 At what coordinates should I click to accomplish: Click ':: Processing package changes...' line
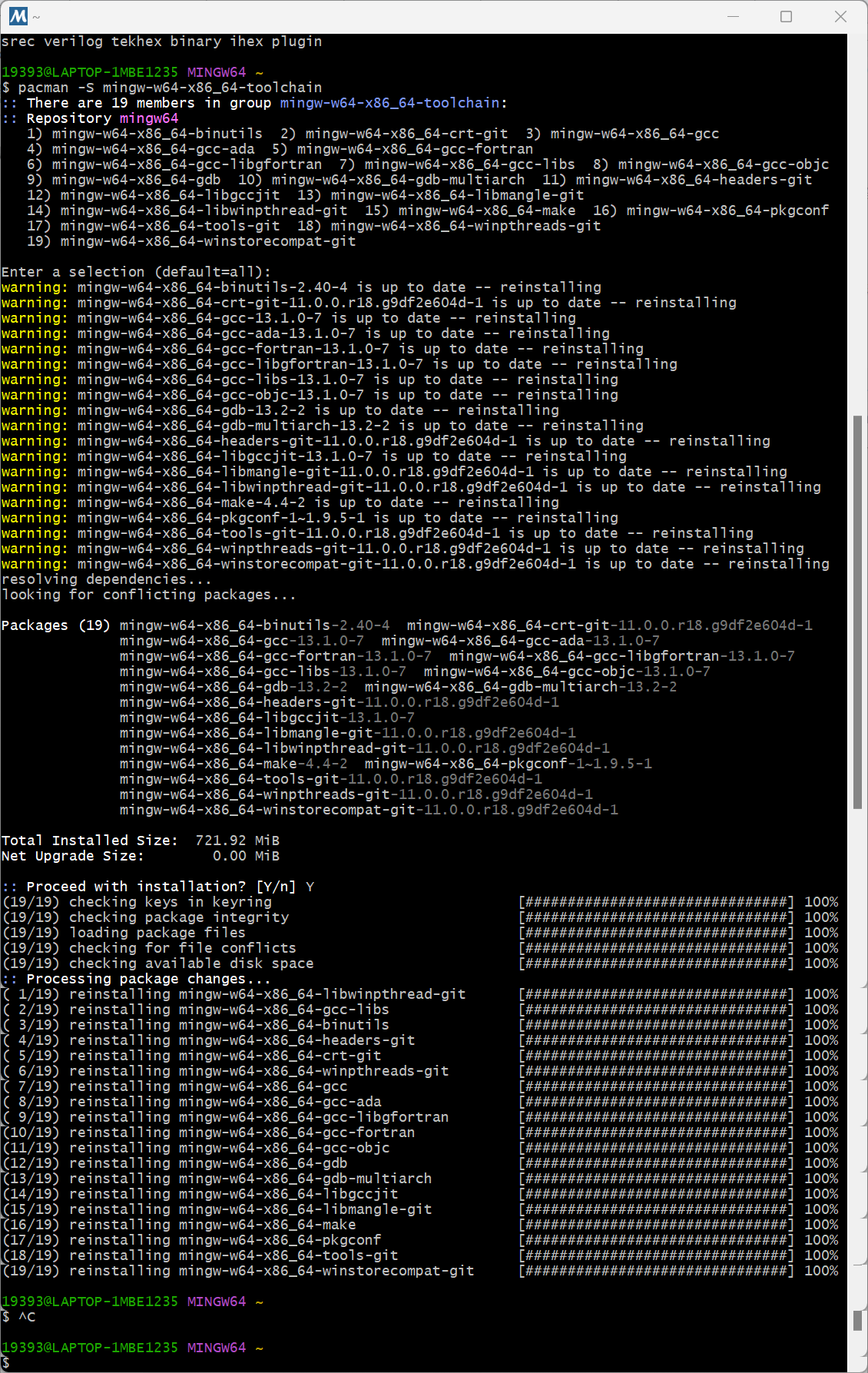136,979
